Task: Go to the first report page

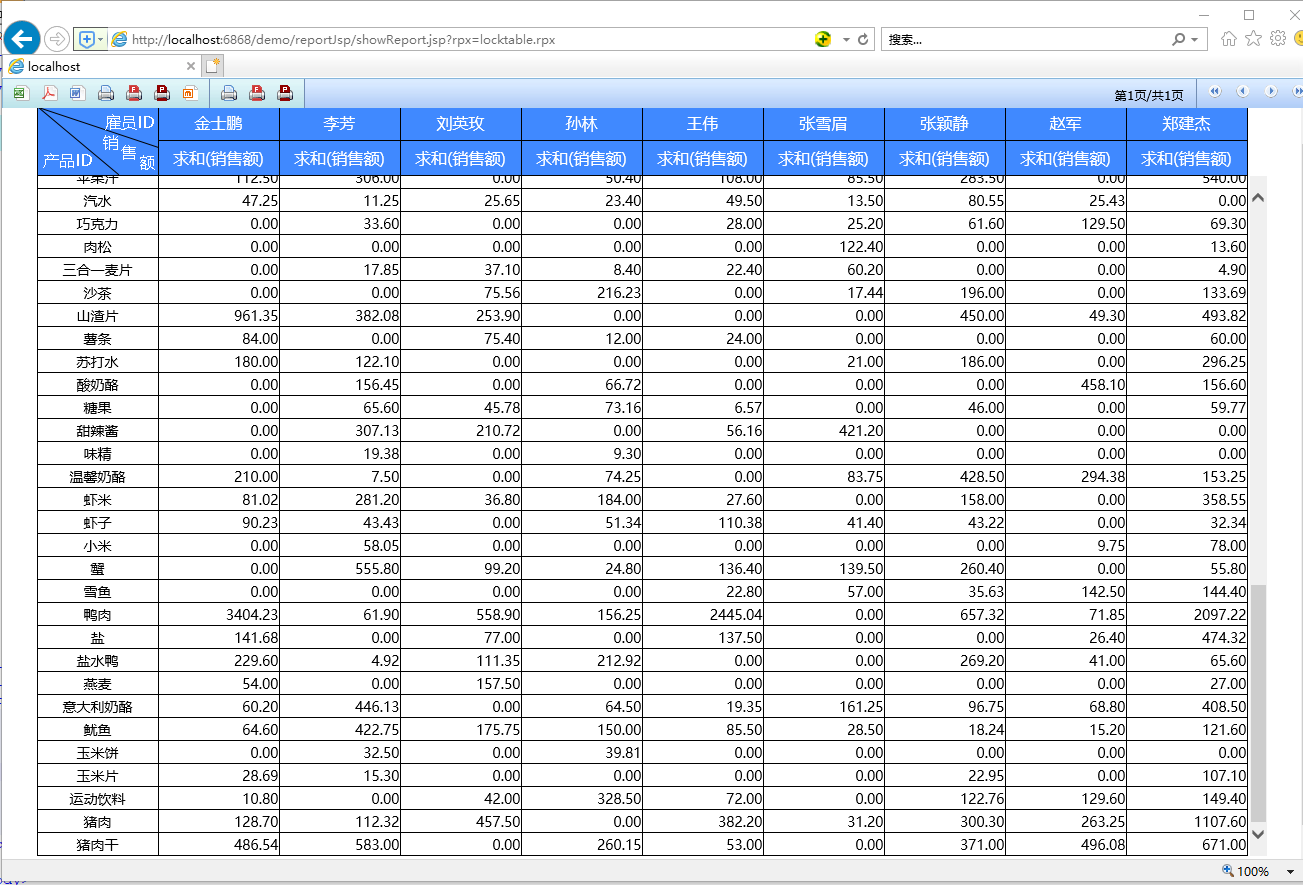Action: click(x=1215, y=92)
